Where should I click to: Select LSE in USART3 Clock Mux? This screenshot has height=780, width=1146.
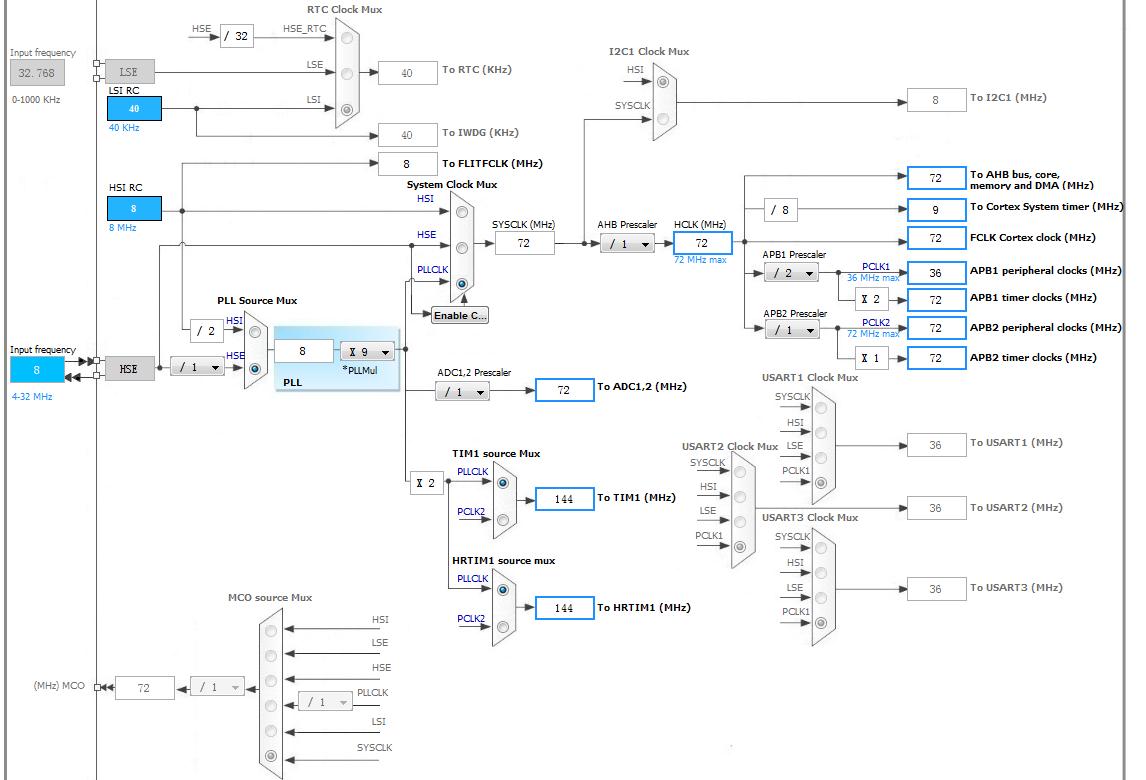pos(821,598)
